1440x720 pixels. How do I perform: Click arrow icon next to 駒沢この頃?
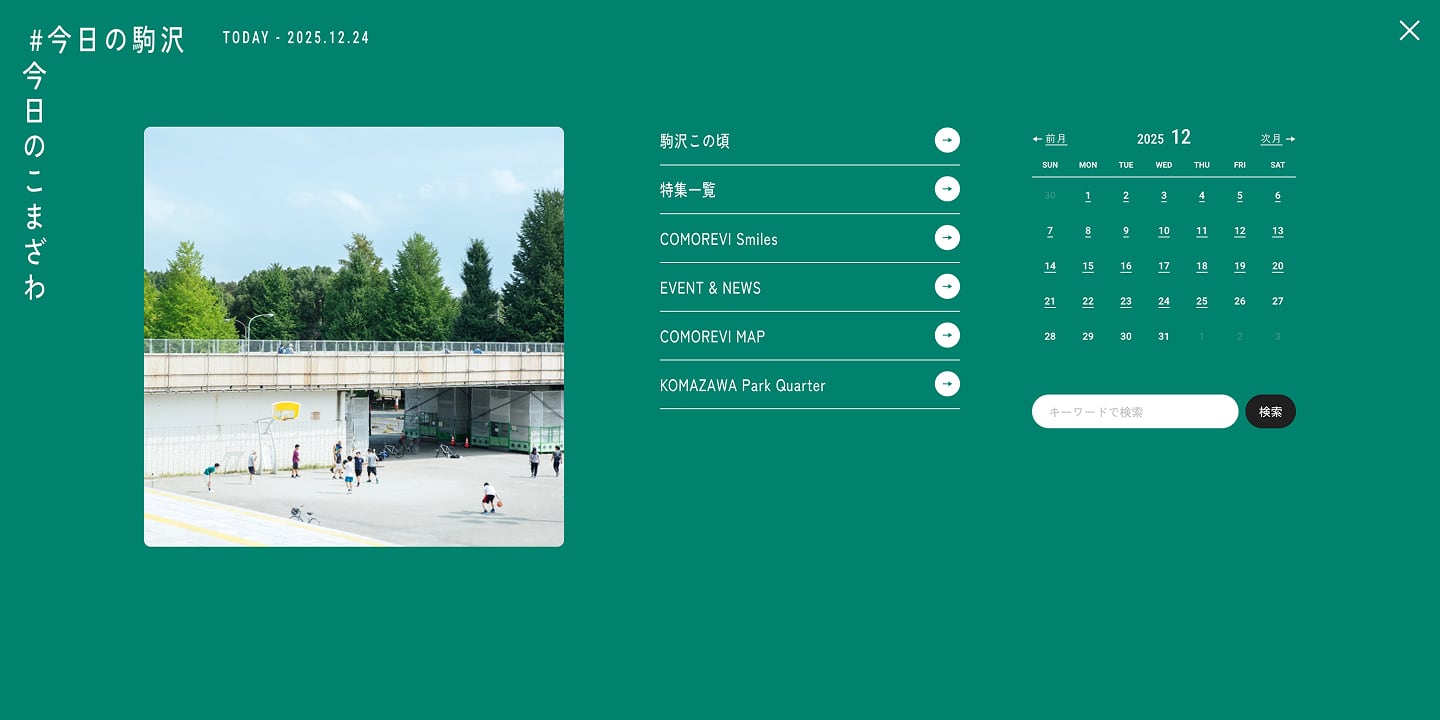pyautogui.click(x=946, y=140)
